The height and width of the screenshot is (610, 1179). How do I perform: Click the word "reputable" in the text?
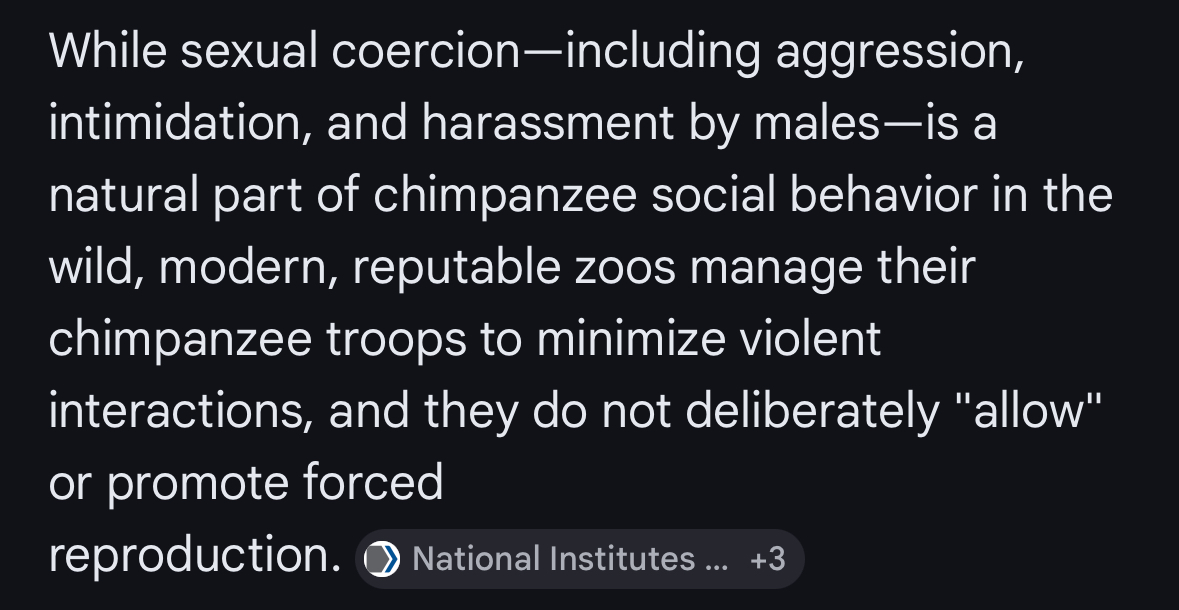click(x=456, y=270)
